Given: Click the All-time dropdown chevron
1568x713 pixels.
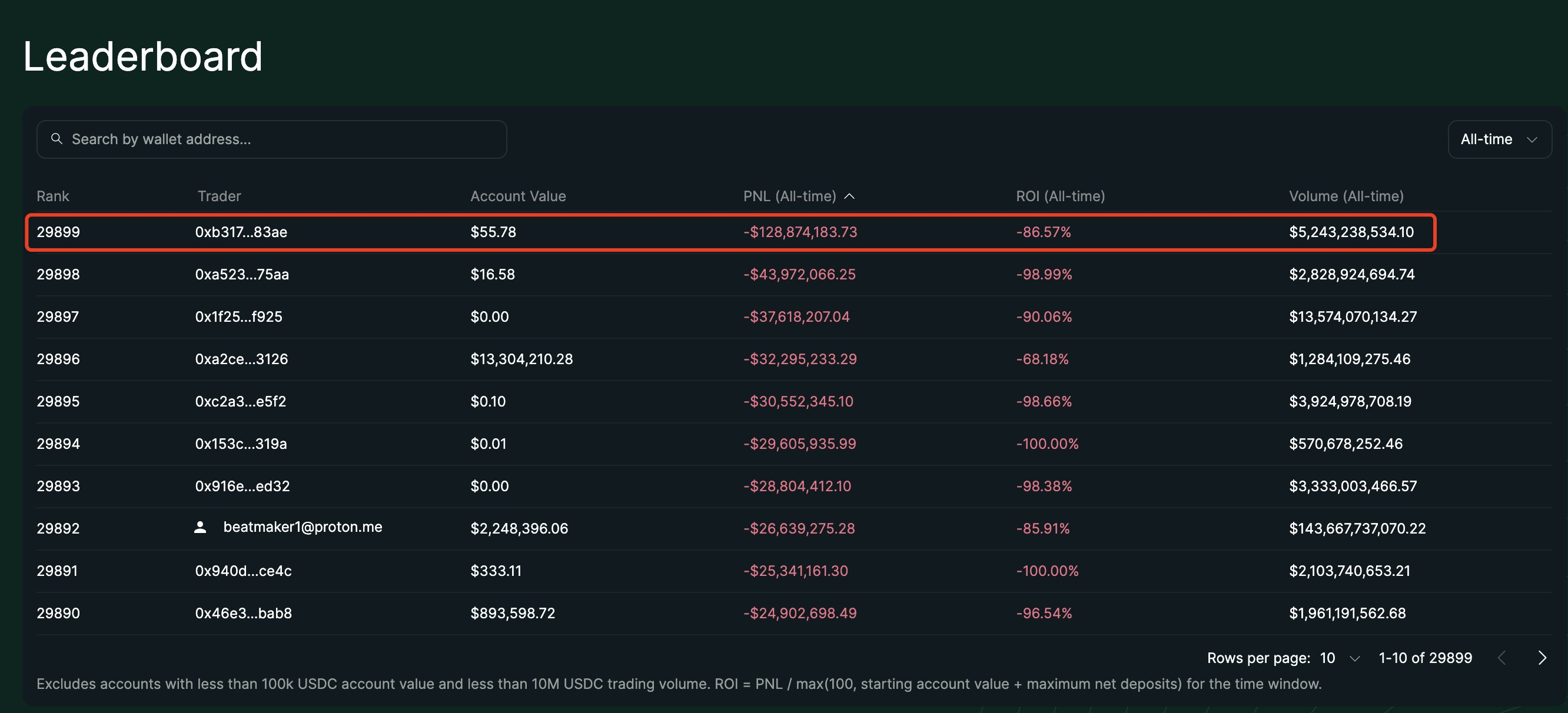Looking at the screenshot, I should (1532, 140).
